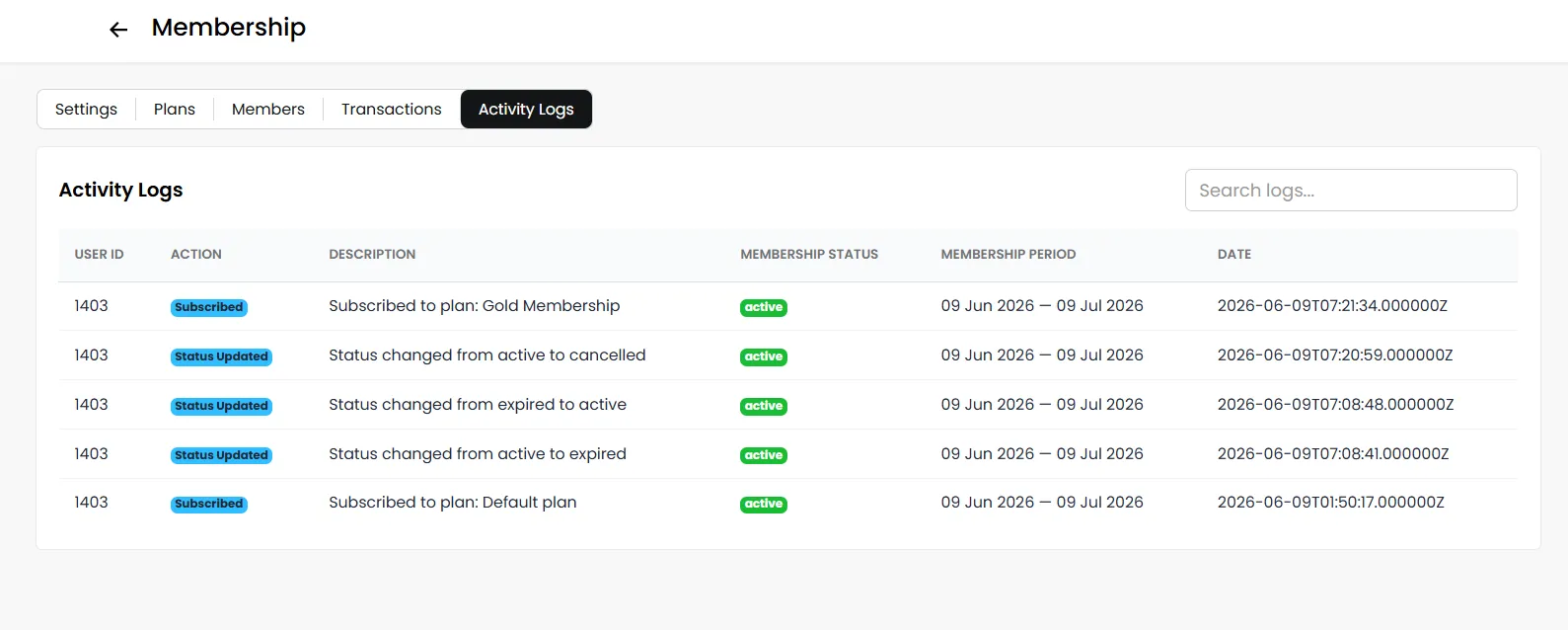Select 'Status changed from active to cancelled' text
The width and height of the screenshot is (1568, 630).
coord(487,355)
